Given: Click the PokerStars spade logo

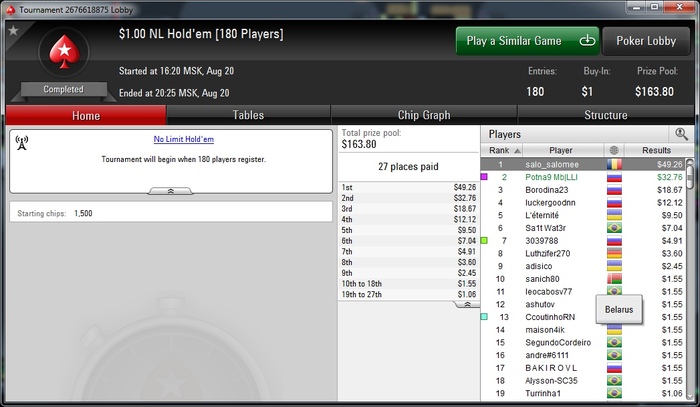Looking at the screenshot, I should (x=64, y=52).
